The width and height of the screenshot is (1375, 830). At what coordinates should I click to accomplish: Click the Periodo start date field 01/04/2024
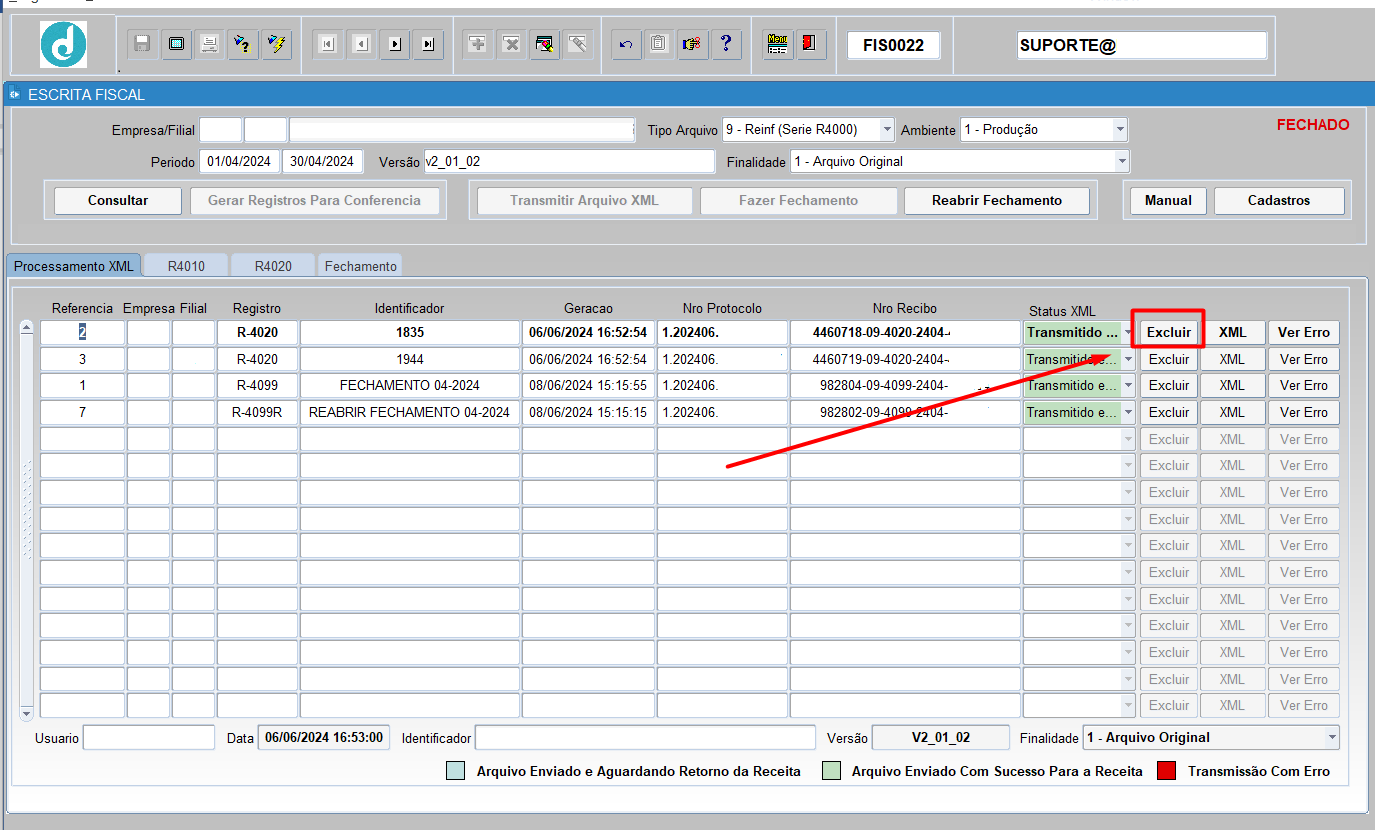click(240, 161)
